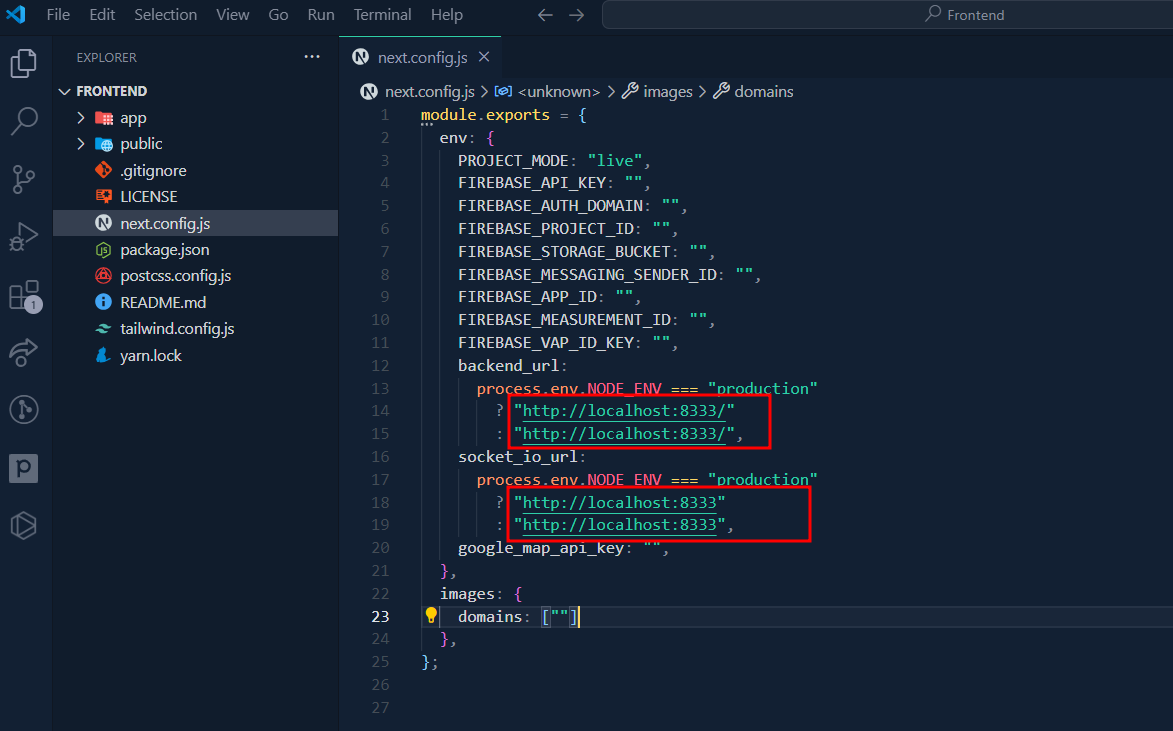The height and width of the screenshot is (731, 1173).
Task: Click the Frontend command center search box
Action: point(888,15)
